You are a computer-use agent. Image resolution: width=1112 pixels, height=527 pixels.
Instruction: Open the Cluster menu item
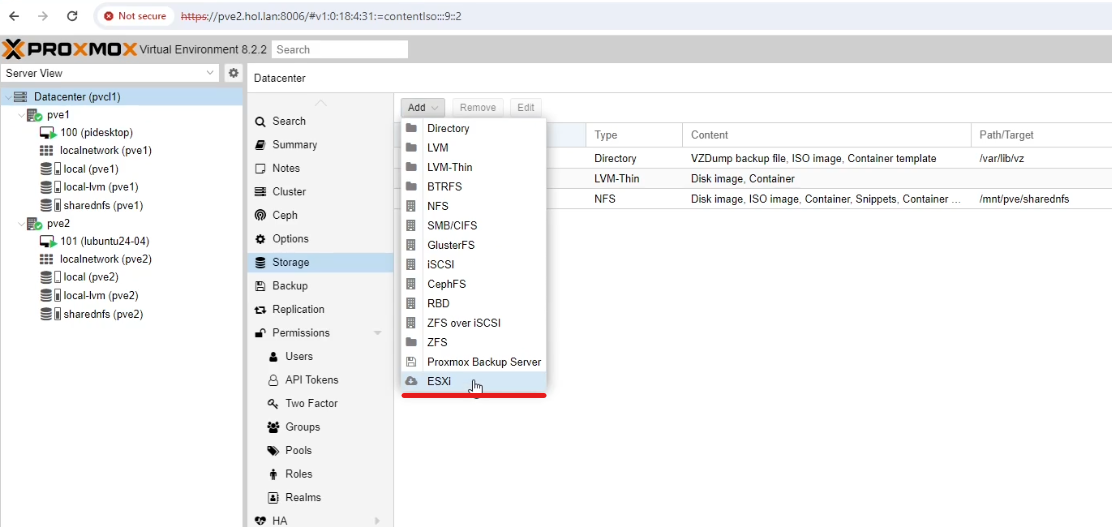321,192
